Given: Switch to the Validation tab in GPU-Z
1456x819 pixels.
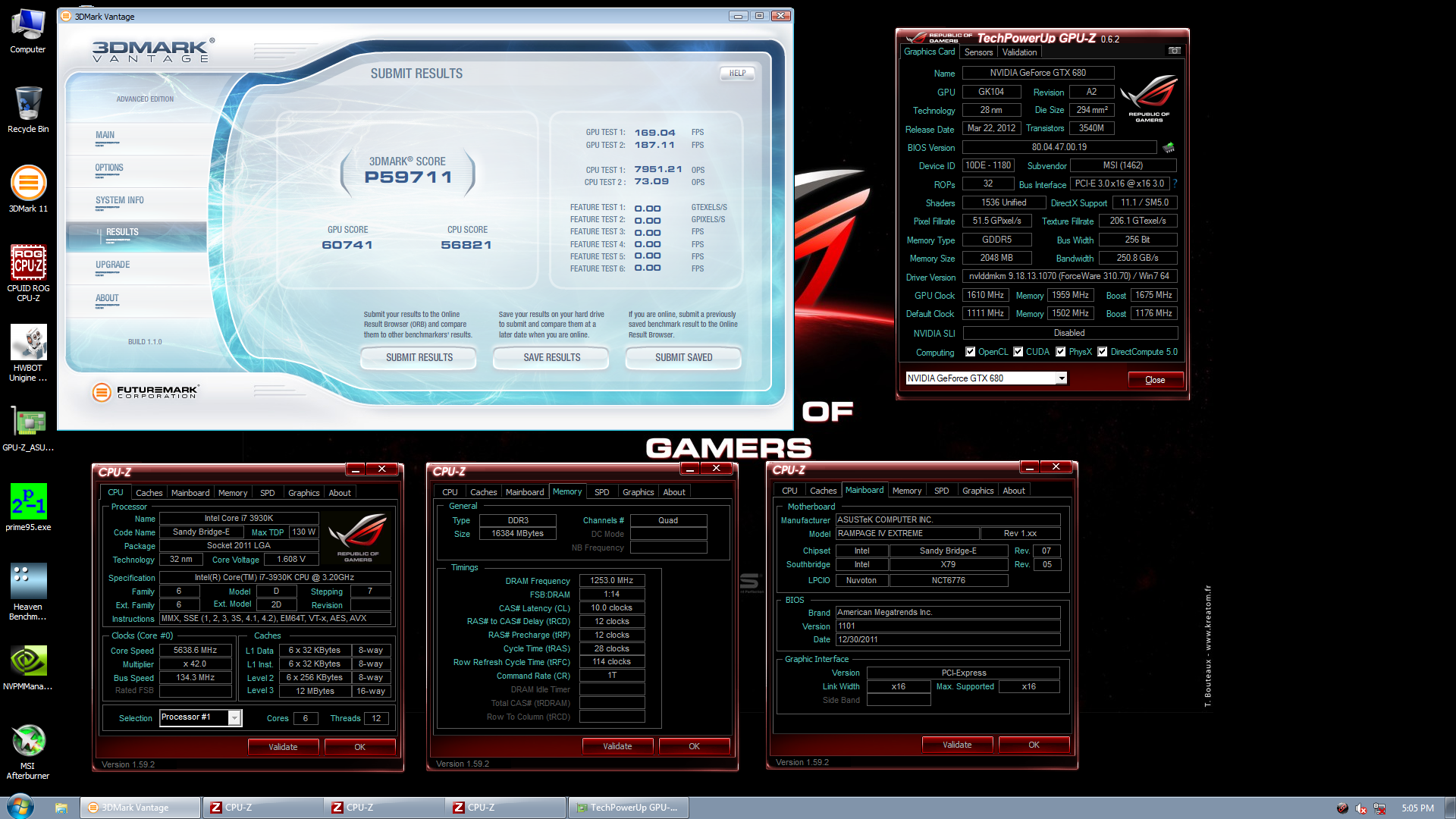Looking at the screenshot, I should (1019, 52).
